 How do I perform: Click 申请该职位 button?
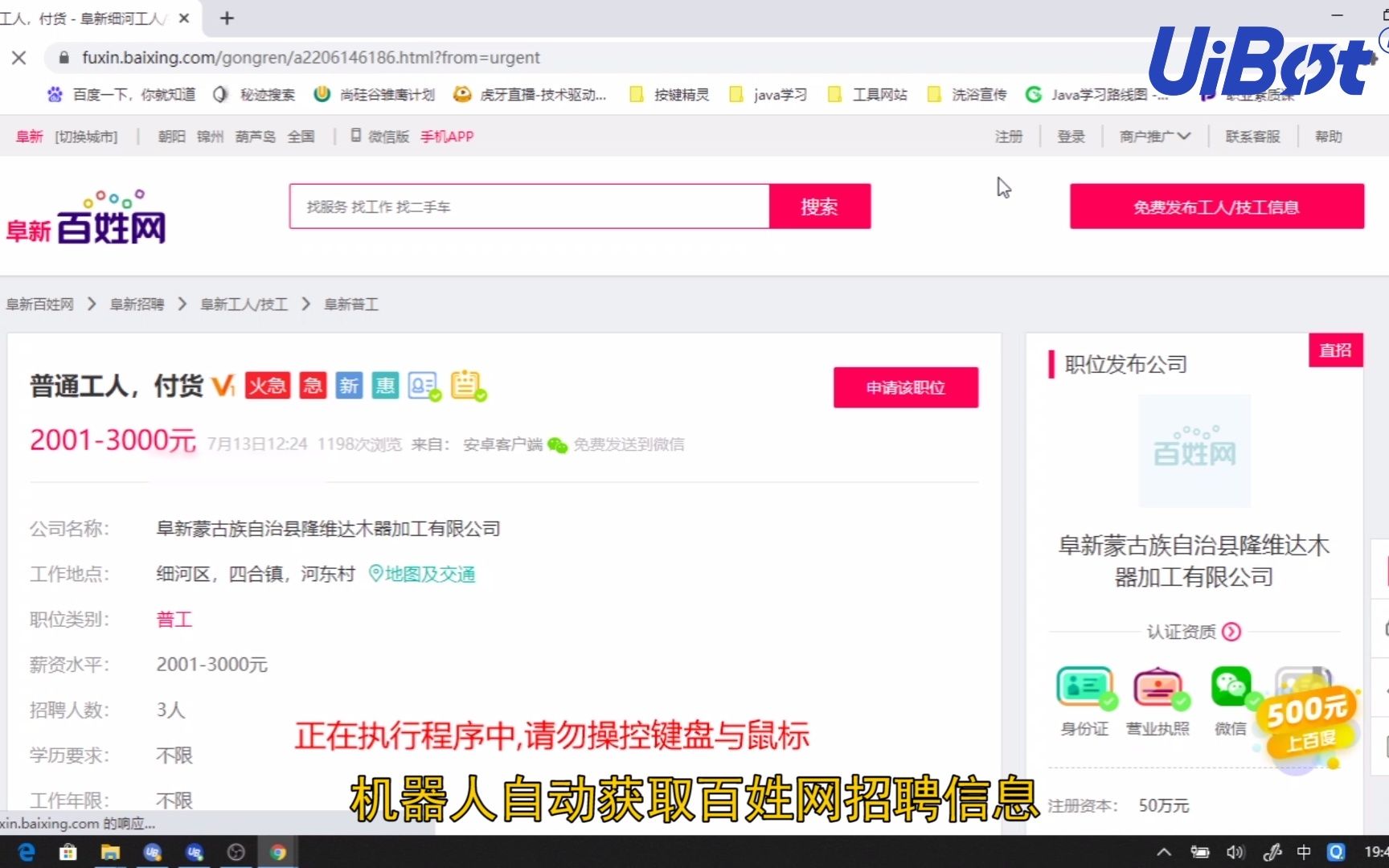pyautogui.click(x=905, y=387)
